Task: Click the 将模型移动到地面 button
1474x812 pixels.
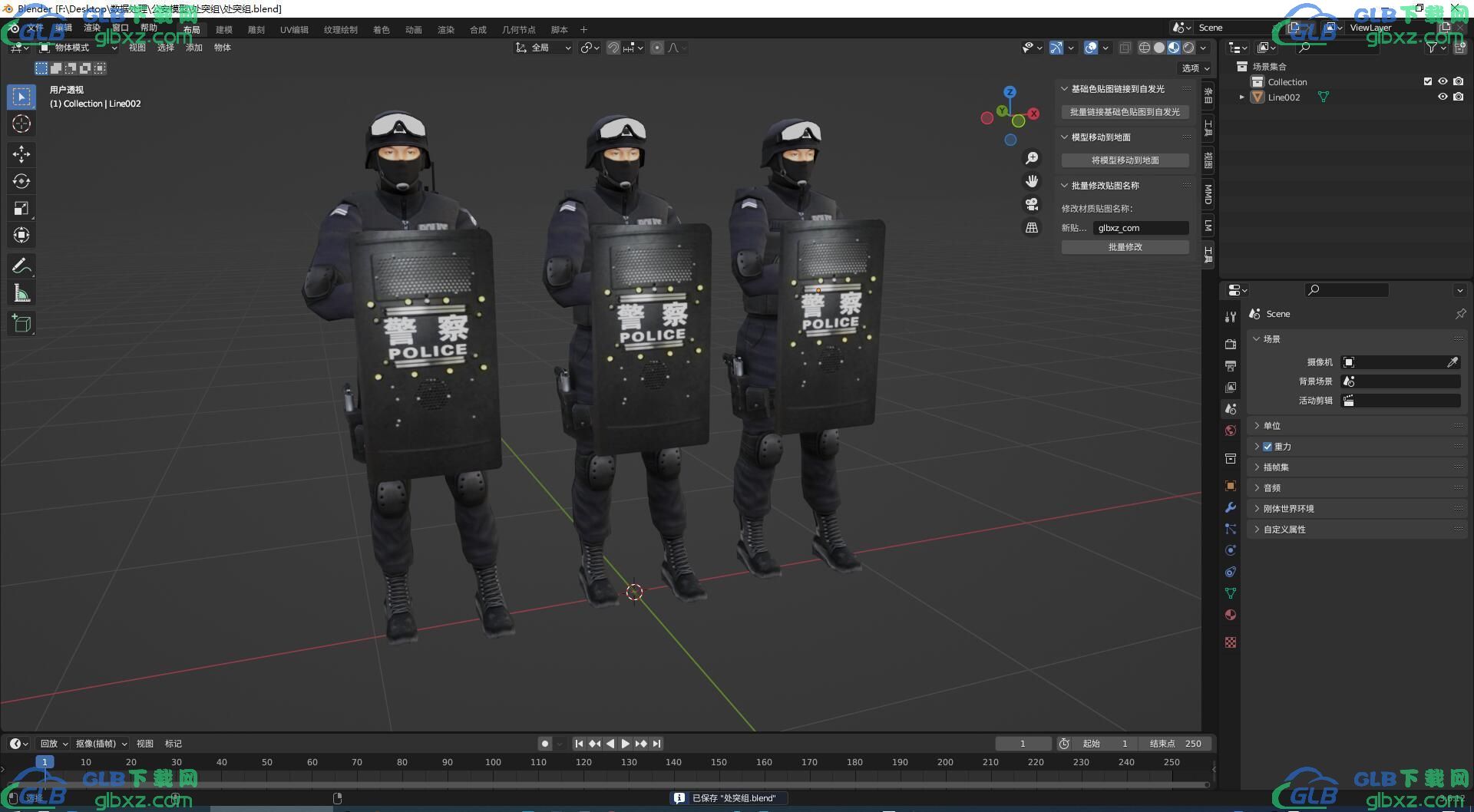Action: tap(1125, 160)
